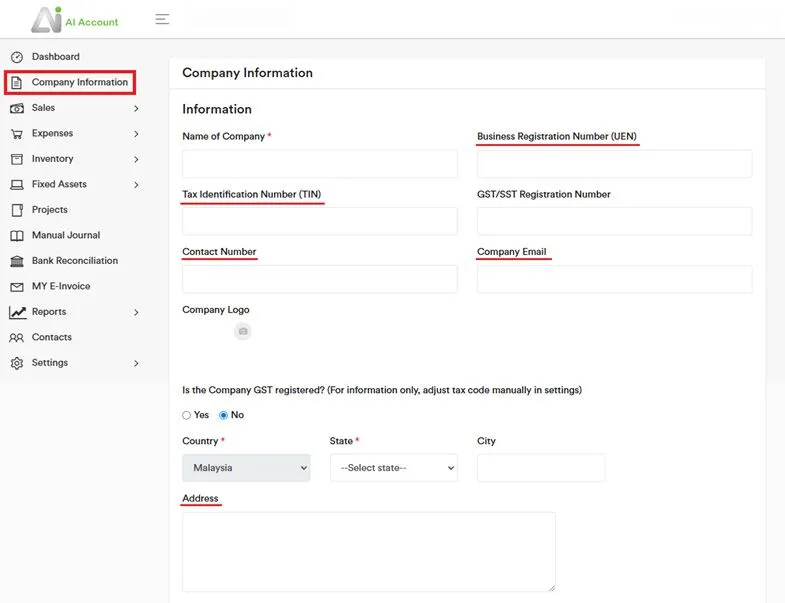Click the Bank Reconciliation building icon
785x603 pixels.
(16, 261)
